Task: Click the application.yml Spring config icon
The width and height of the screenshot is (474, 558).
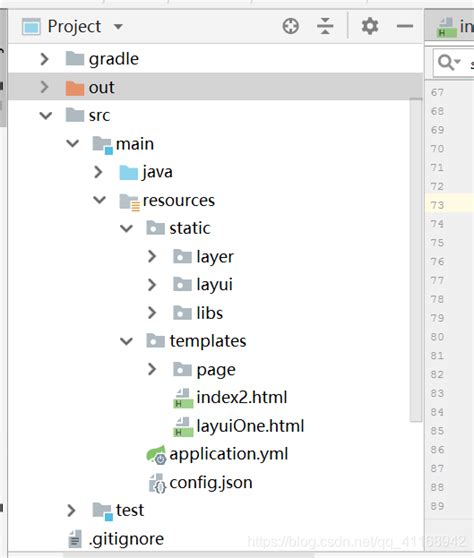Action: click(156, 455)
